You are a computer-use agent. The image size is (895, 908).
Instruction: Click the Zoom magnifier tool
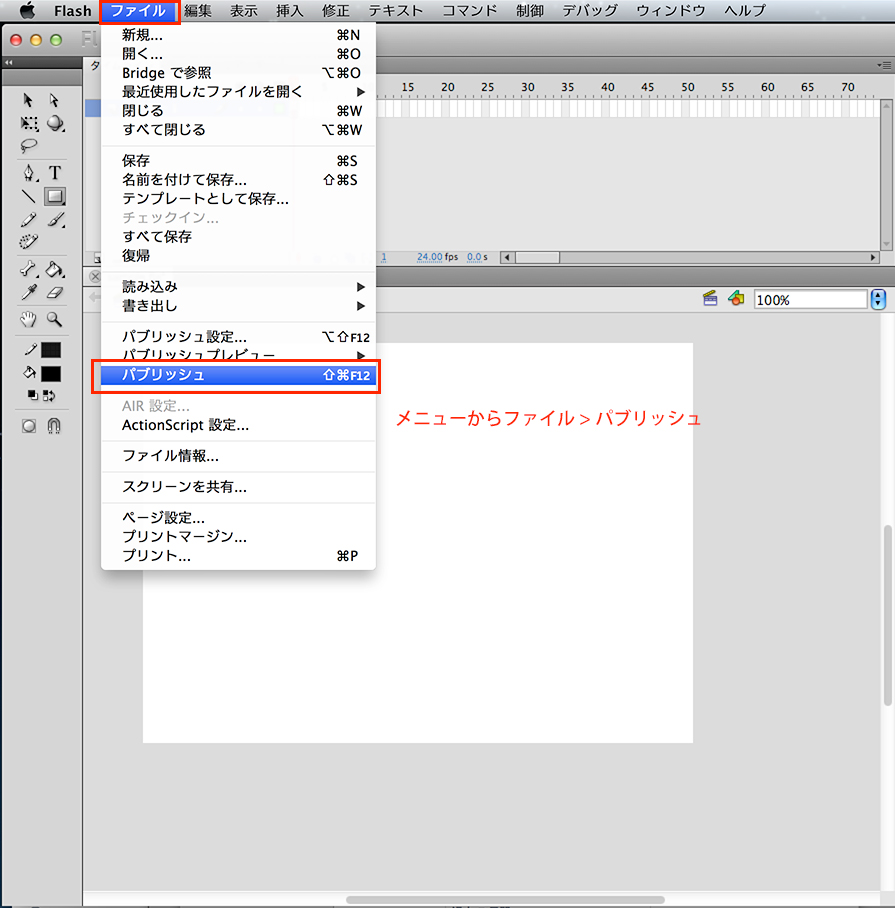[55, 319]
